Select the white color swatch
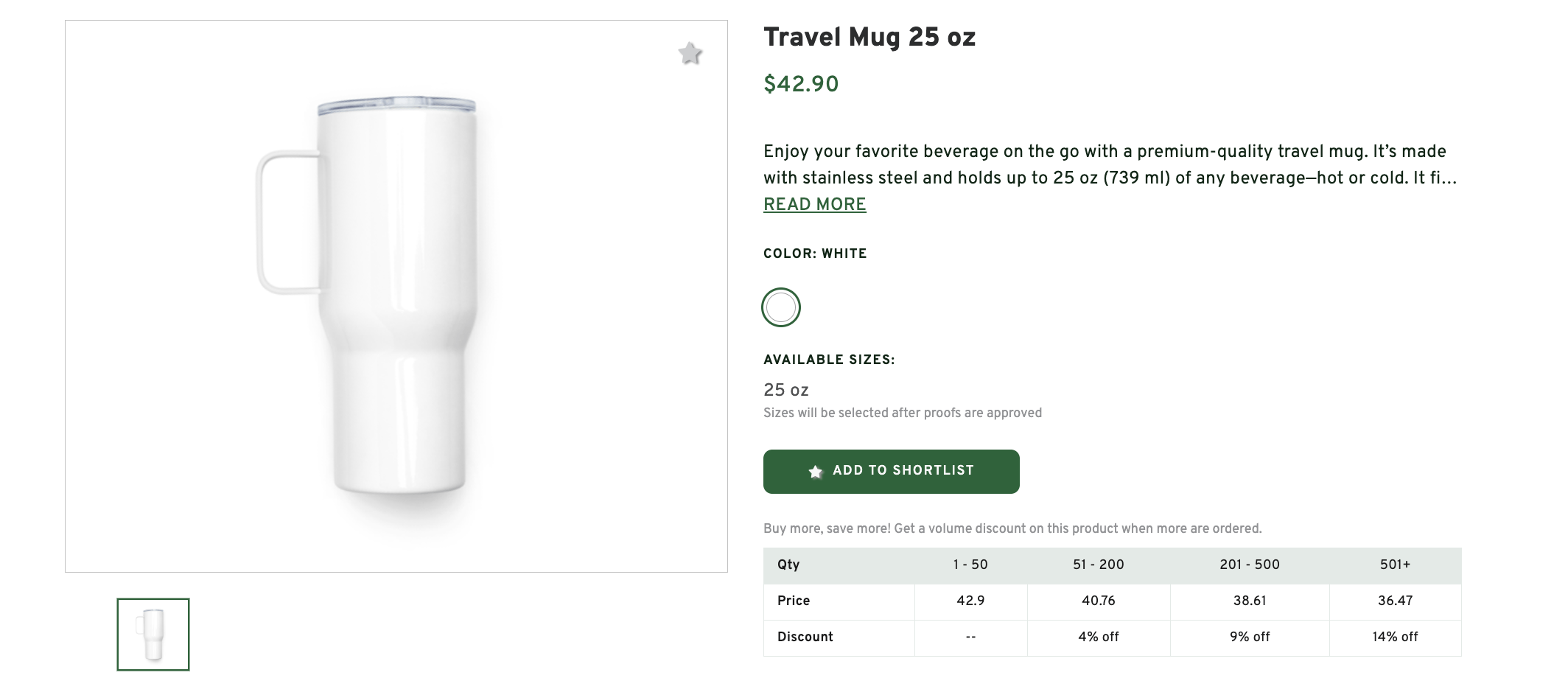 (780, 307)
